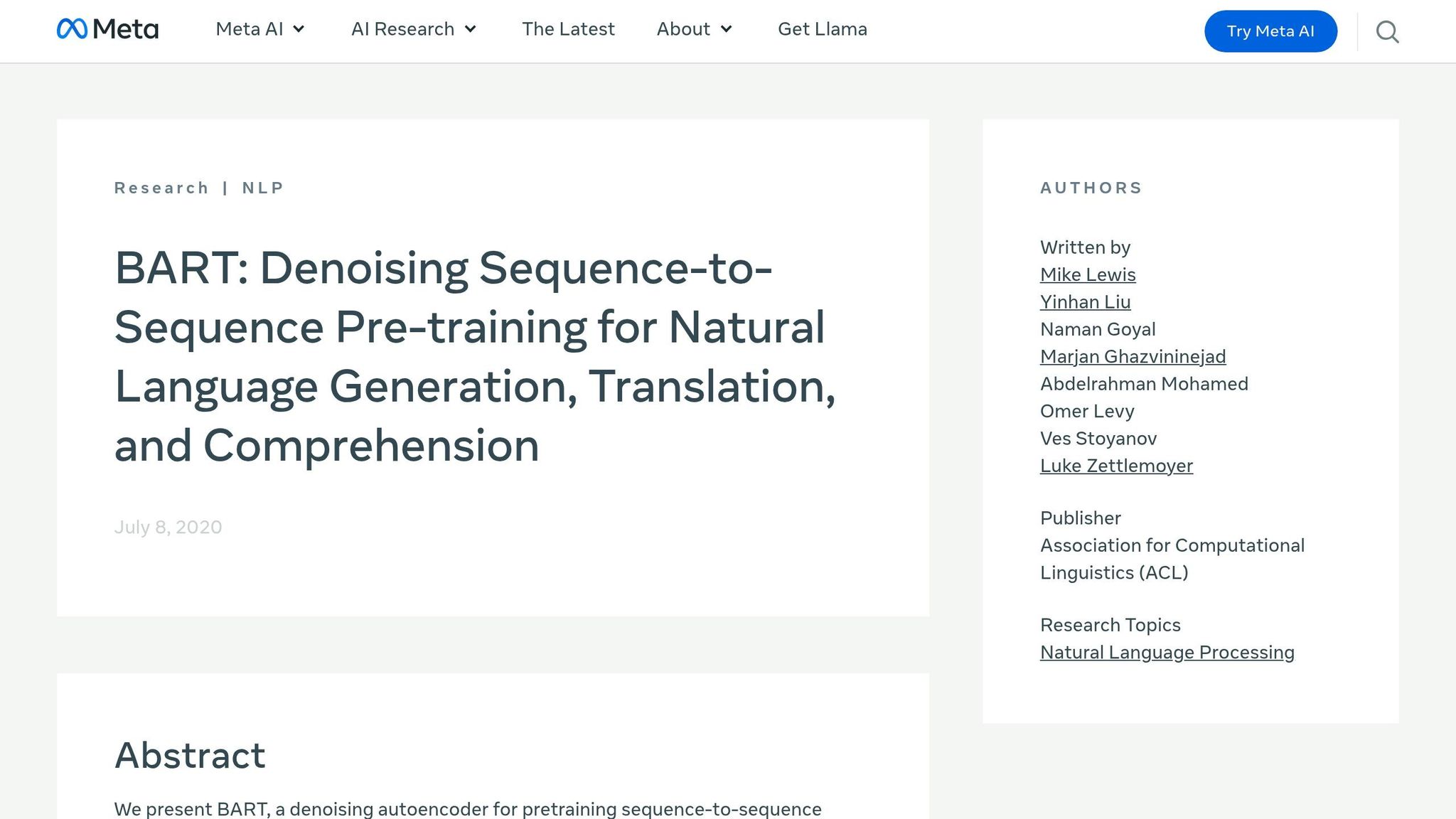The height and width of the screenshot is (819, 1456).
Task: Open author Marjan Ghazvininejad link
Action: 1133,357
